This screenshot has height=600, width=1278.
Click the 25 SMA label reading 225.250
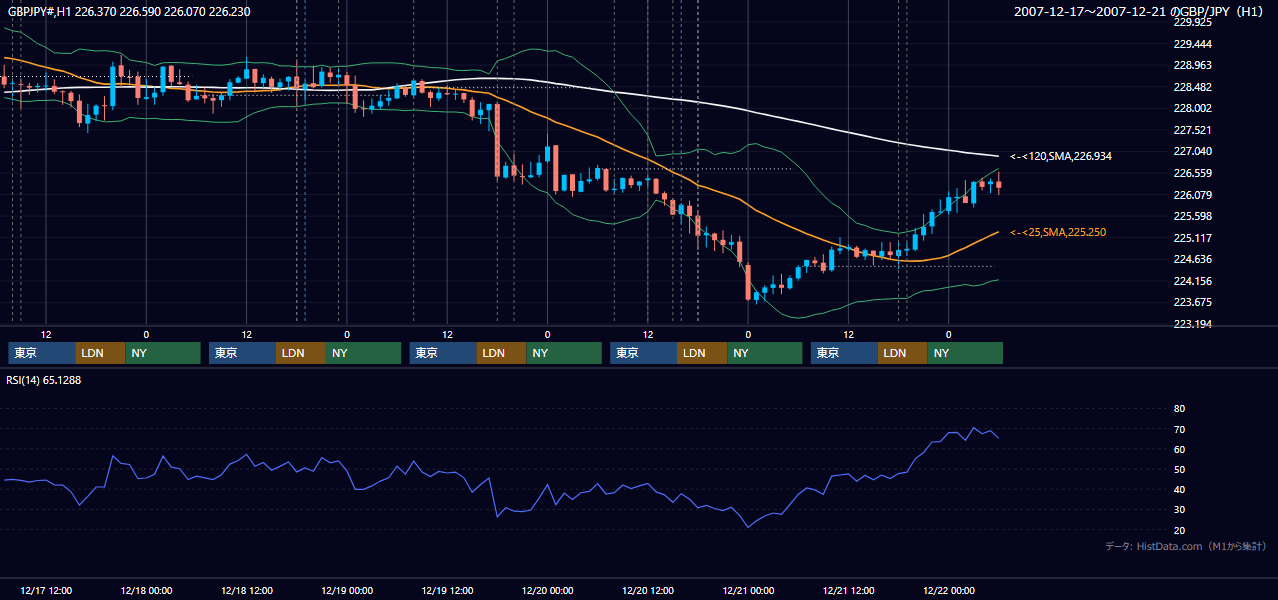tap(1057, 232)
